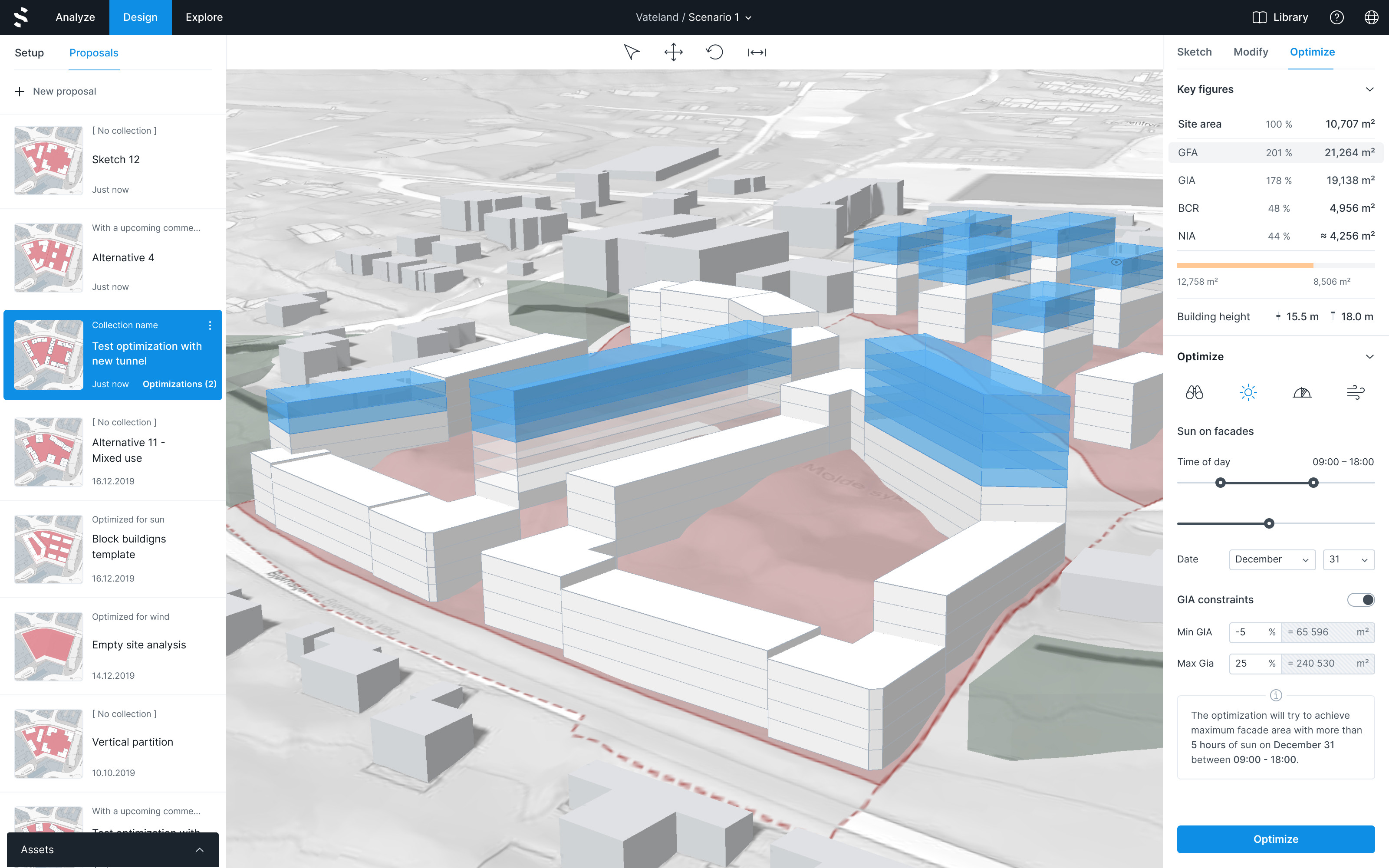
Task: Open the day dropdown showing 31
Action: pyautogui.click(x=1348, y=560)
